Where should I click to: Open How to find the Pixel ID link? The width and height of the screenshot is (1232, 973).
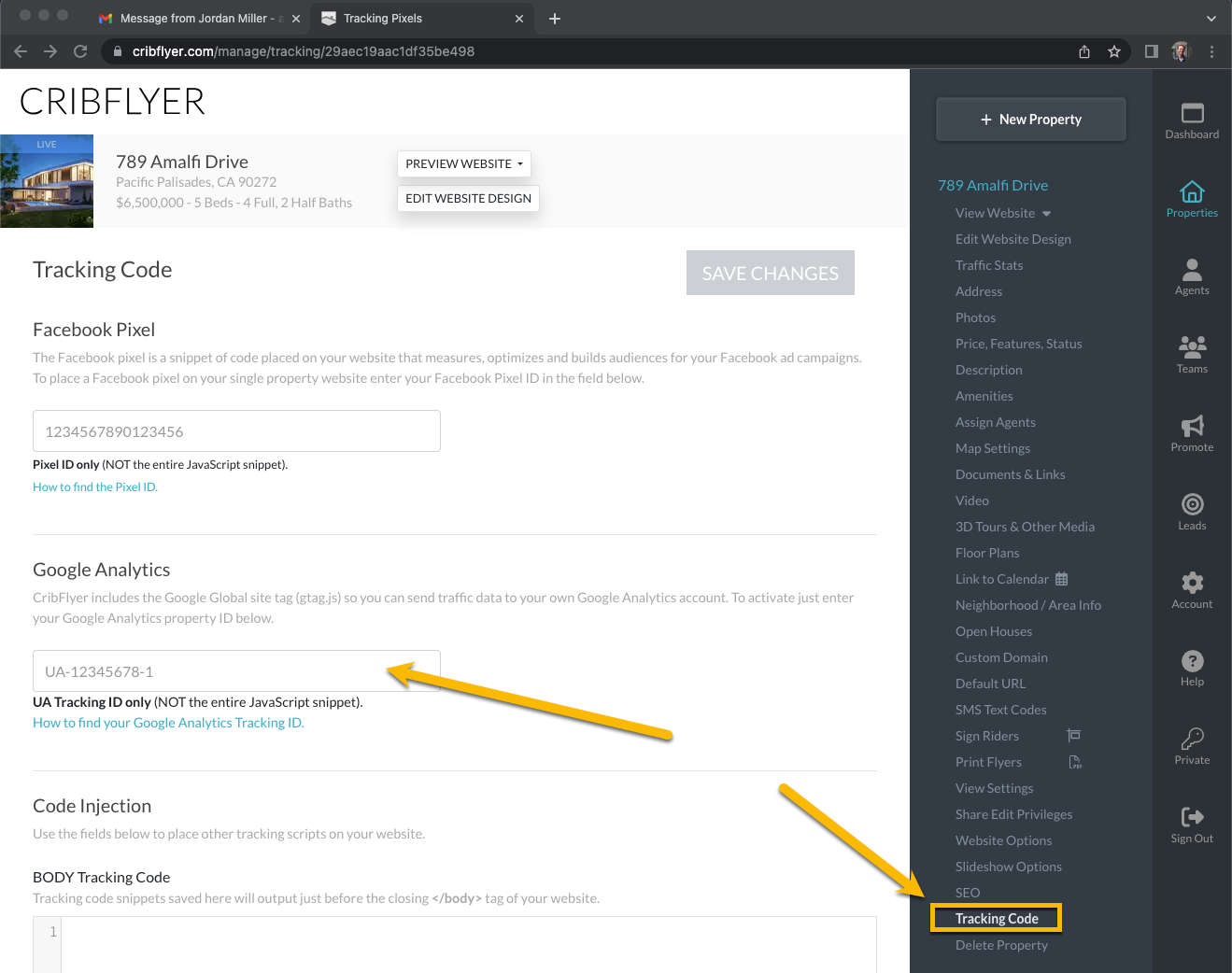tap(95, 486)
